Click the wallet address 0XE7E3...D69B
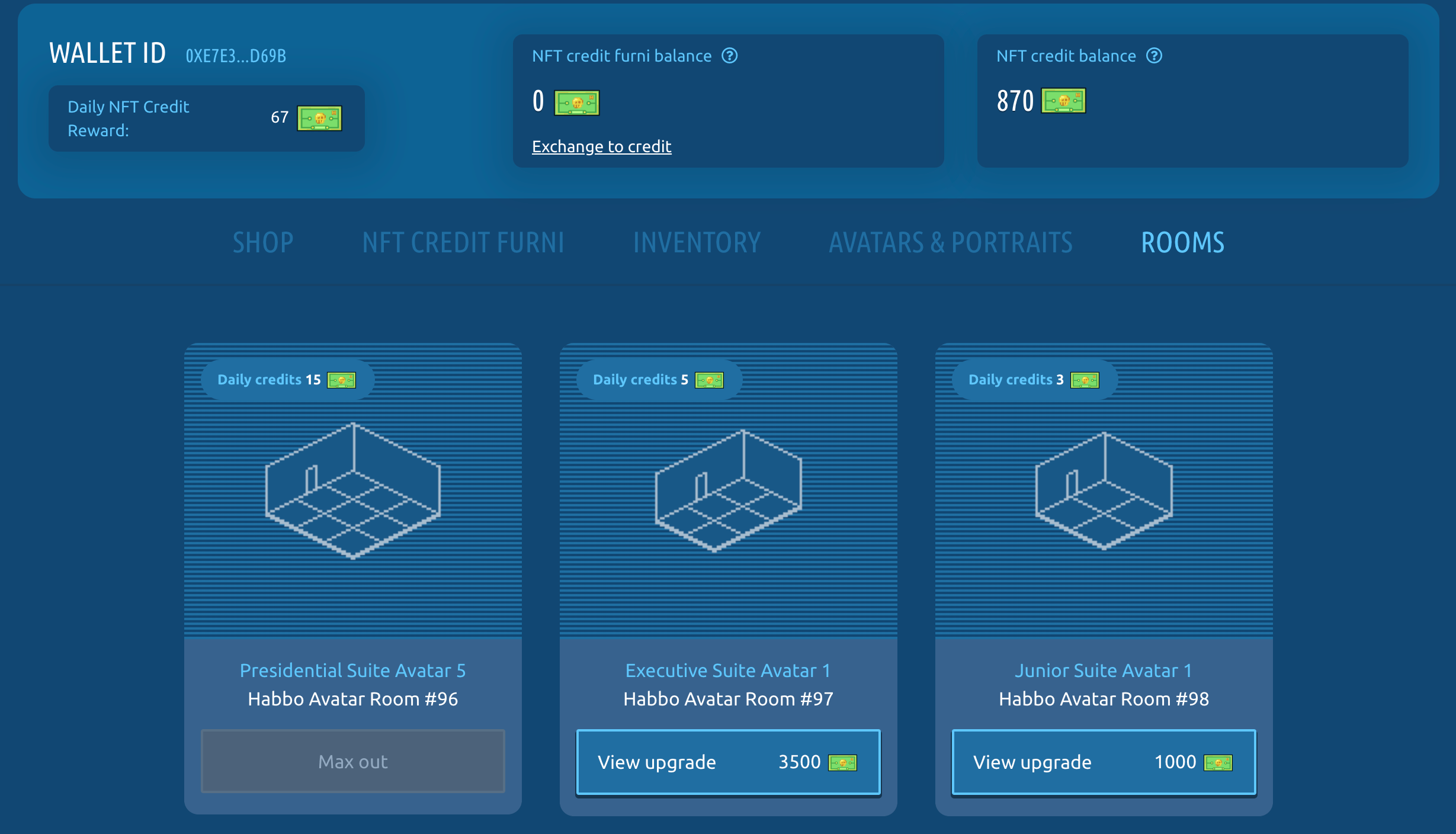The width and height of the screenshot is (1456, 834). coord(236,56)
